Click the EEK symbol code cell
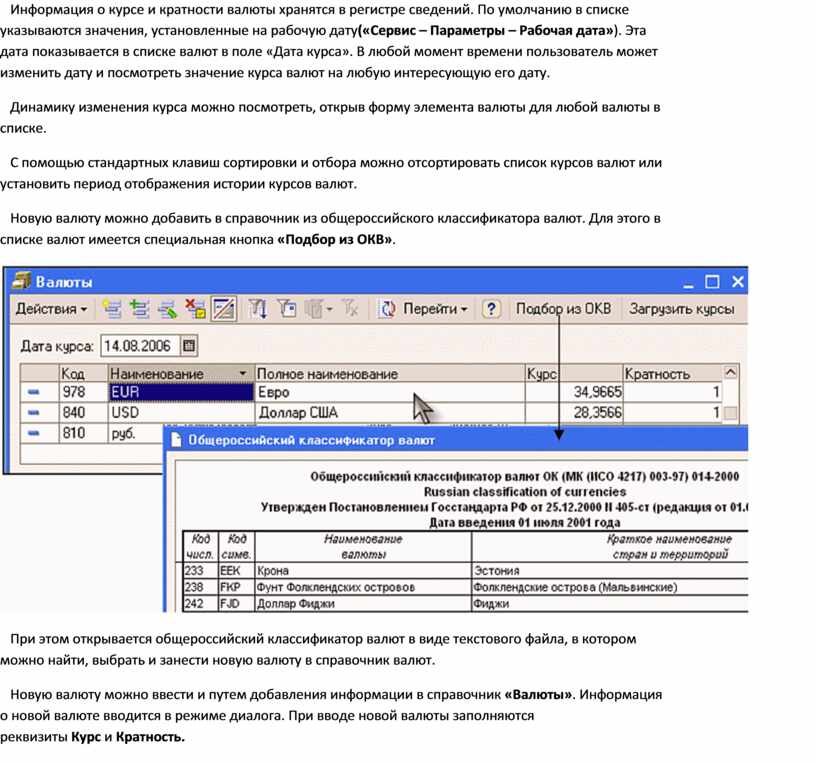The height and width of the screenshot is (763, 816). pyautogui.click(x=236, y=570)
